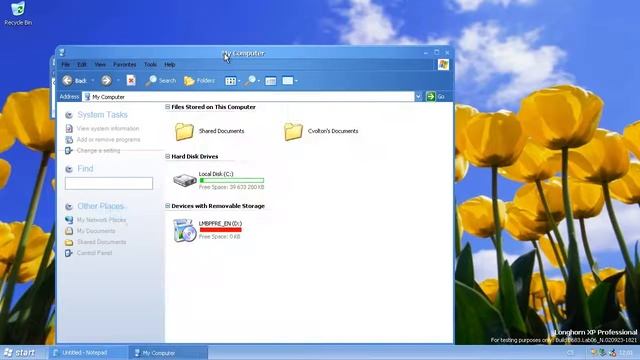Select the Local Disk (C:) drive
This screenshot has height=360, width=640.
tap(219, 180)
